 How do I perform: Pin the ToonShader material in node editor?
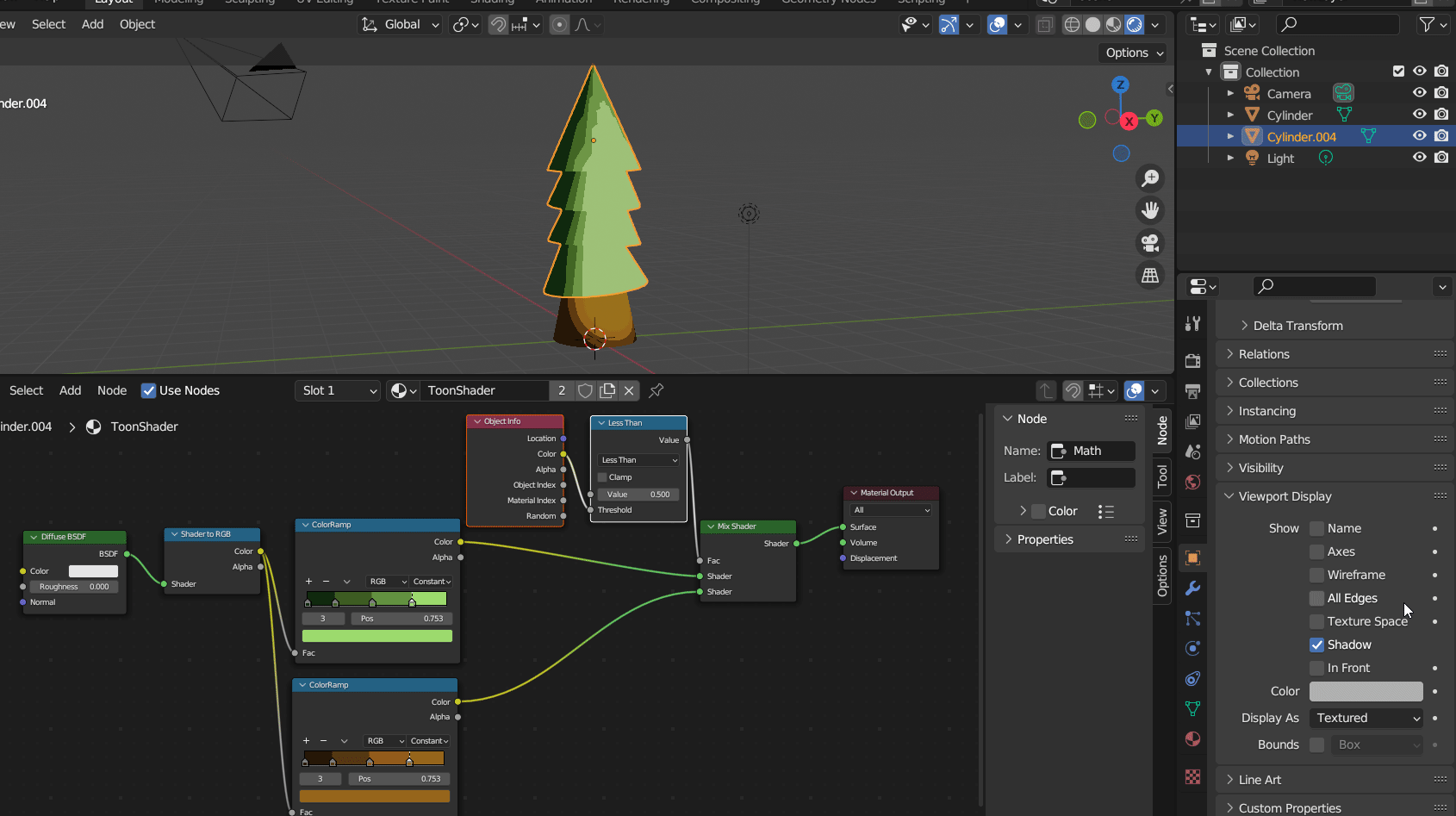coord(656,390)
